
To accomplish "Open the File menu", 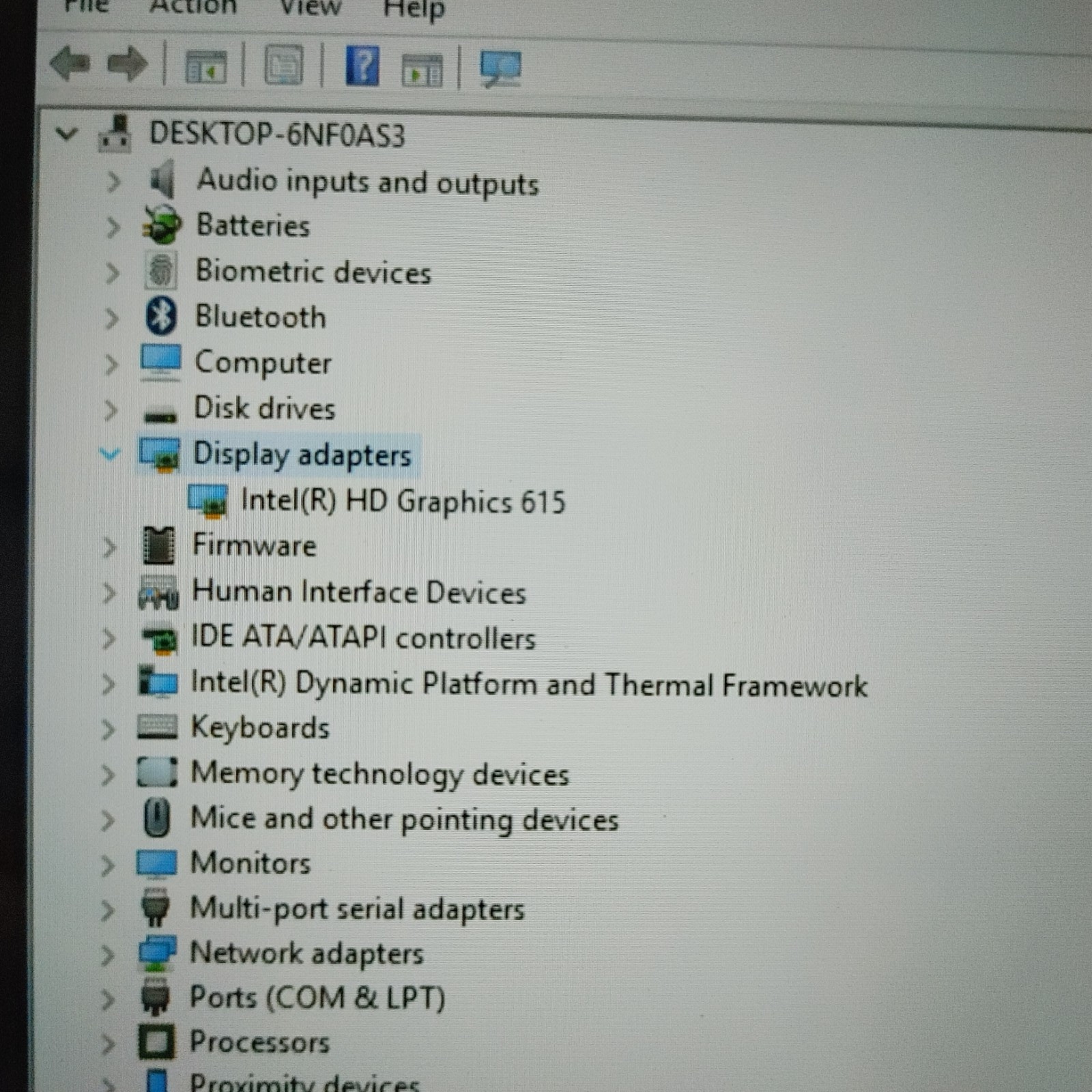I will click(x=86, y=6).
